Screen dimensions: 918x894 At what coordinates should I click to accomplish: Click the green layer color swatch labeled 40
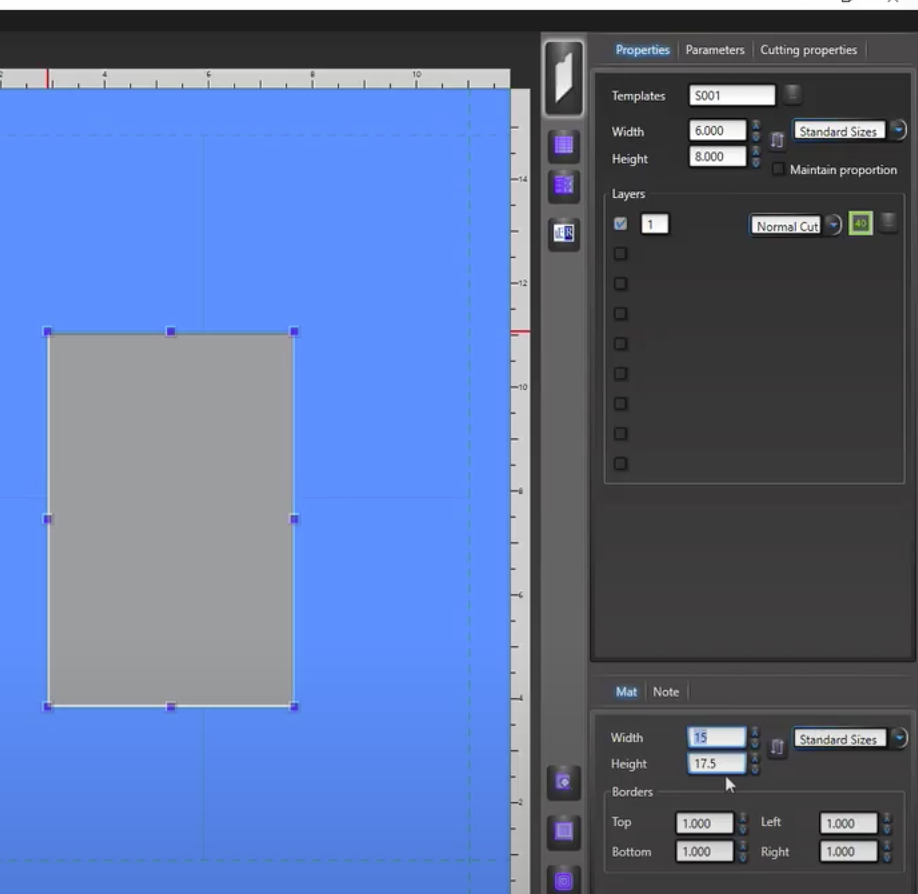[x=860, y=224]
